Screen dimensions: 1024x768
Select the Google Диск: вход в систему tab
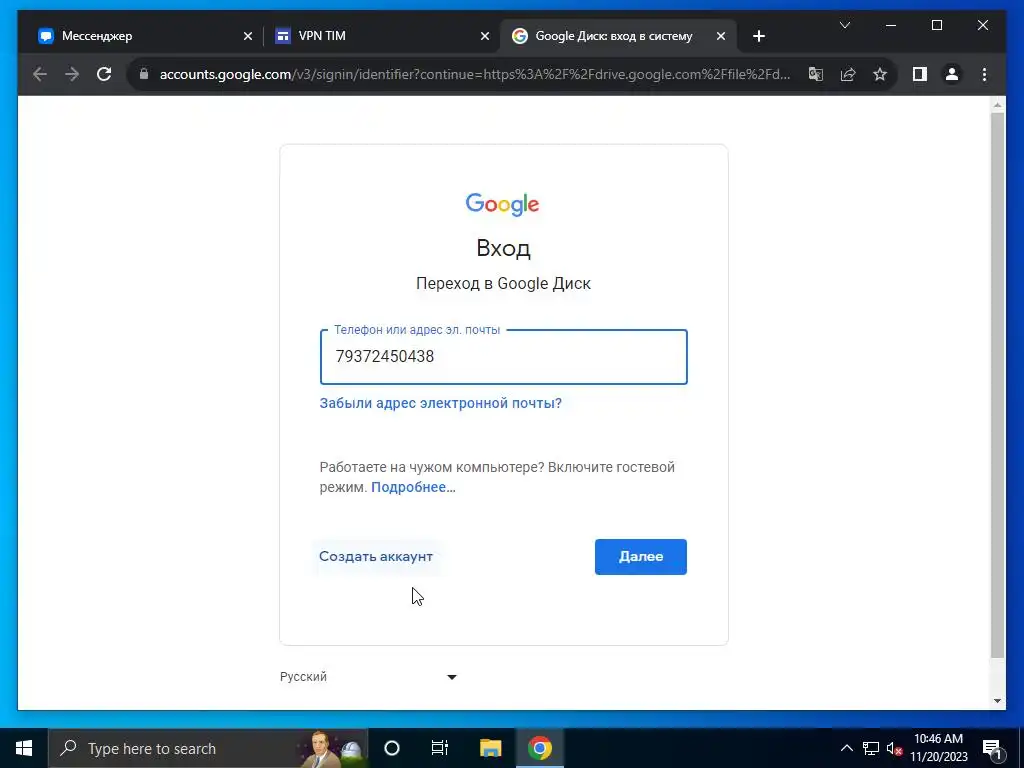[x=618, y=36]
